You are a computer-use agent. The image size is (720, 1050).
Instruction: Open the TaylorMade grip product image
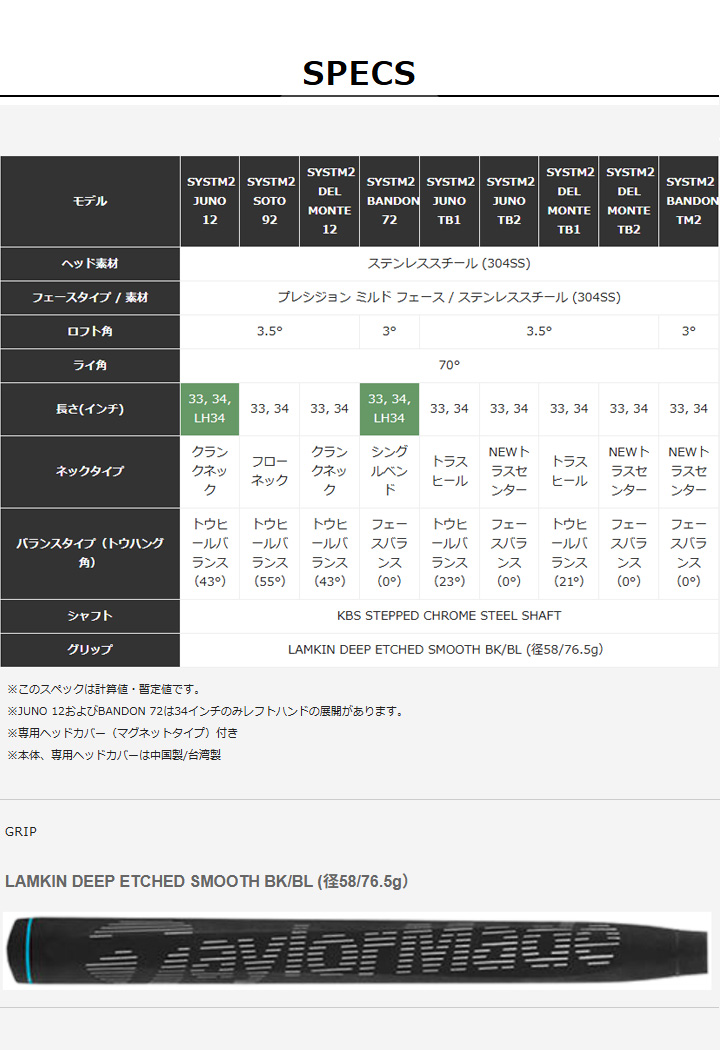click(x=357, y=951)
